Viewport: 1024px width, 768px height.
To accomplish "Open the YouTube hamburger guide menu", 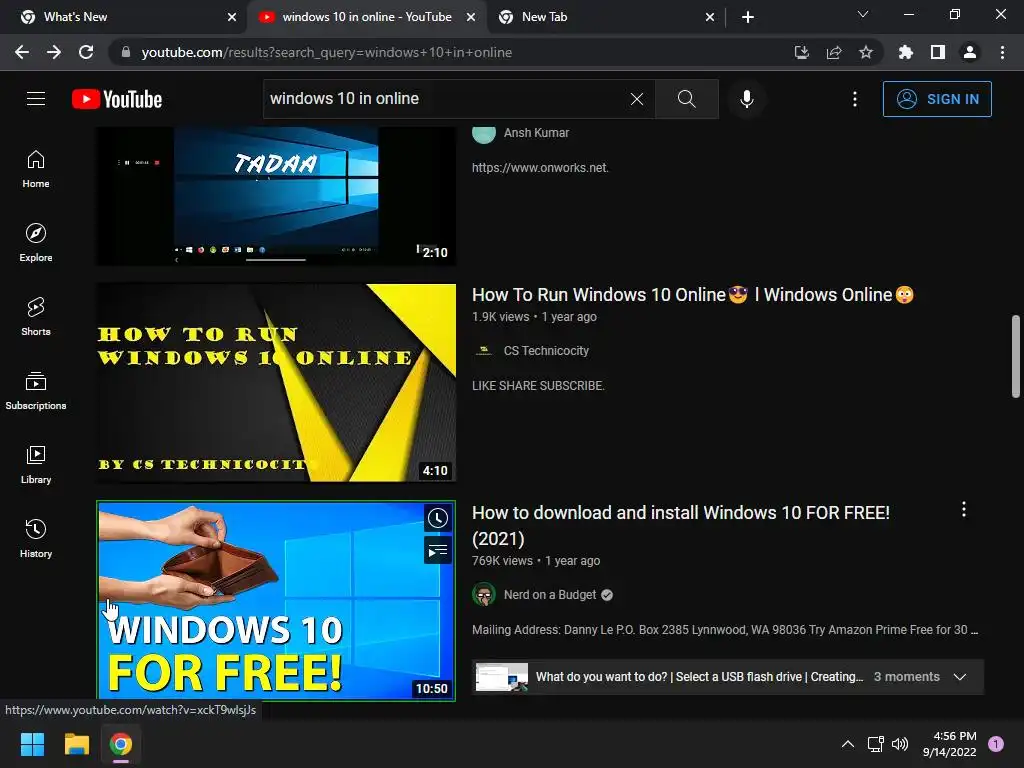I will click(36, 99).
